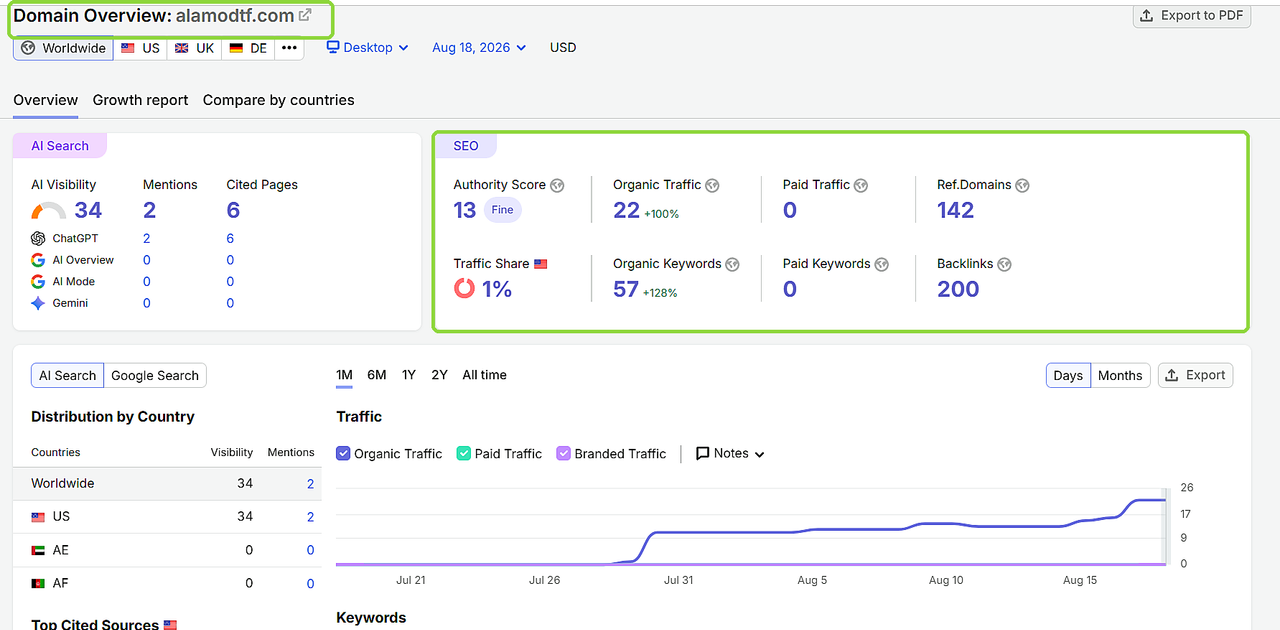Open more regions ellipsis menu

point(289,48)
